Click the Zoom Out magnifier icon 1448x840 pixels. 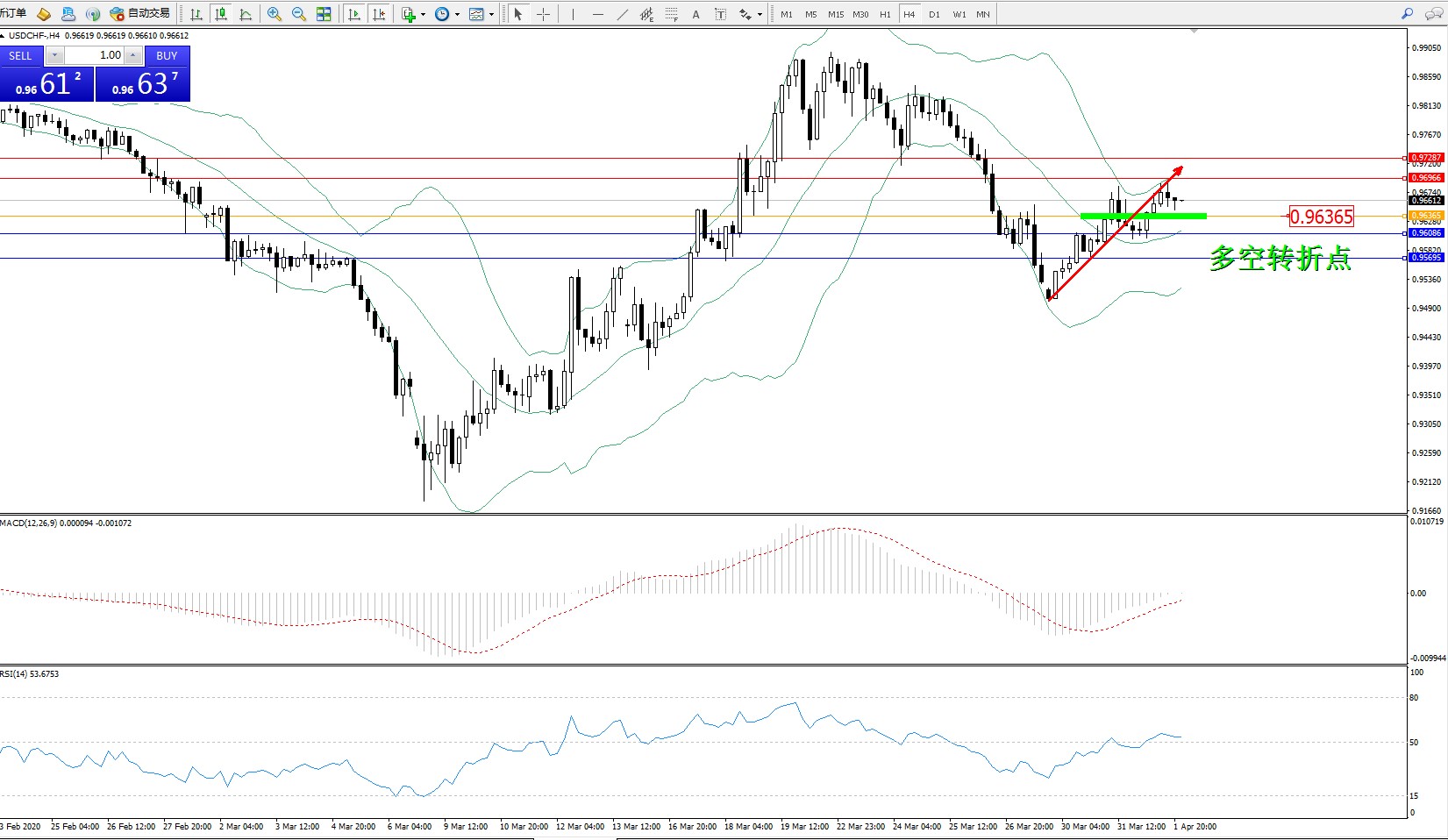(x=299, y=14)
